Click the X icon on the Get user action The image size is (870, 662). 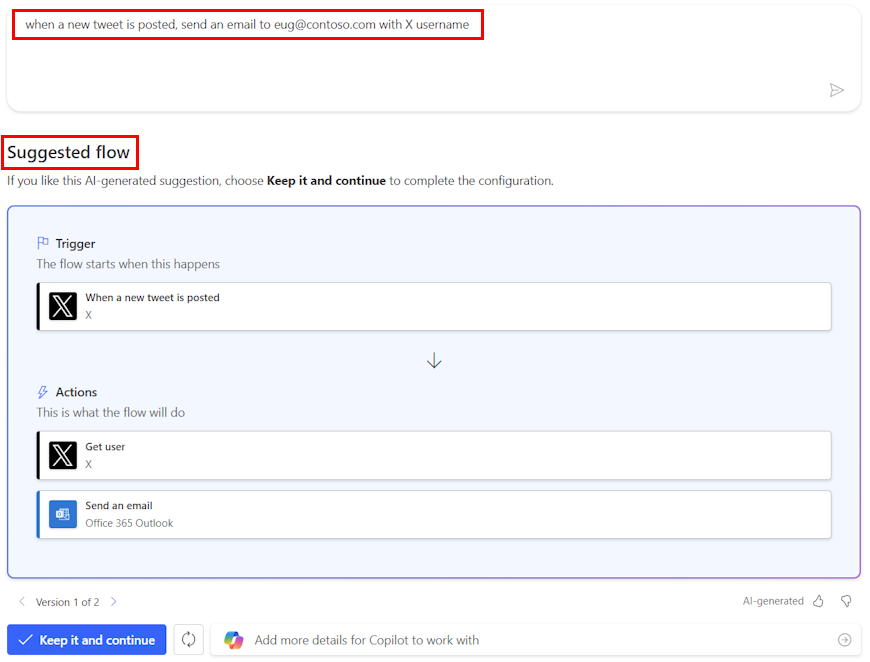[62, 454]
